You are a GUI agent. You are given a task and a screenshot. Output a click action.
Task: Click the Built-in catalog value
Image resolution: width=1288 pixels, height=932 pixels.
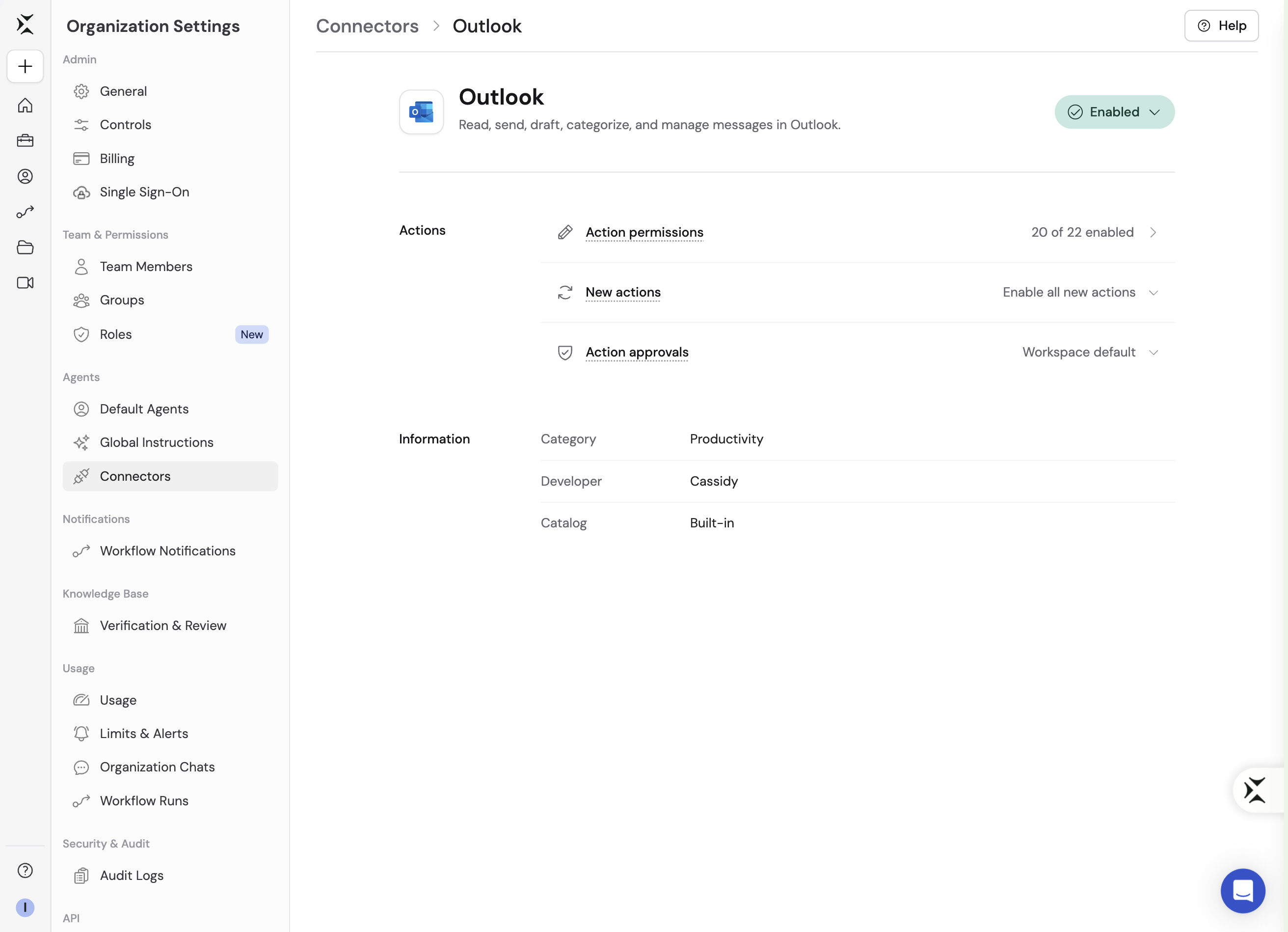click(712, 523)
